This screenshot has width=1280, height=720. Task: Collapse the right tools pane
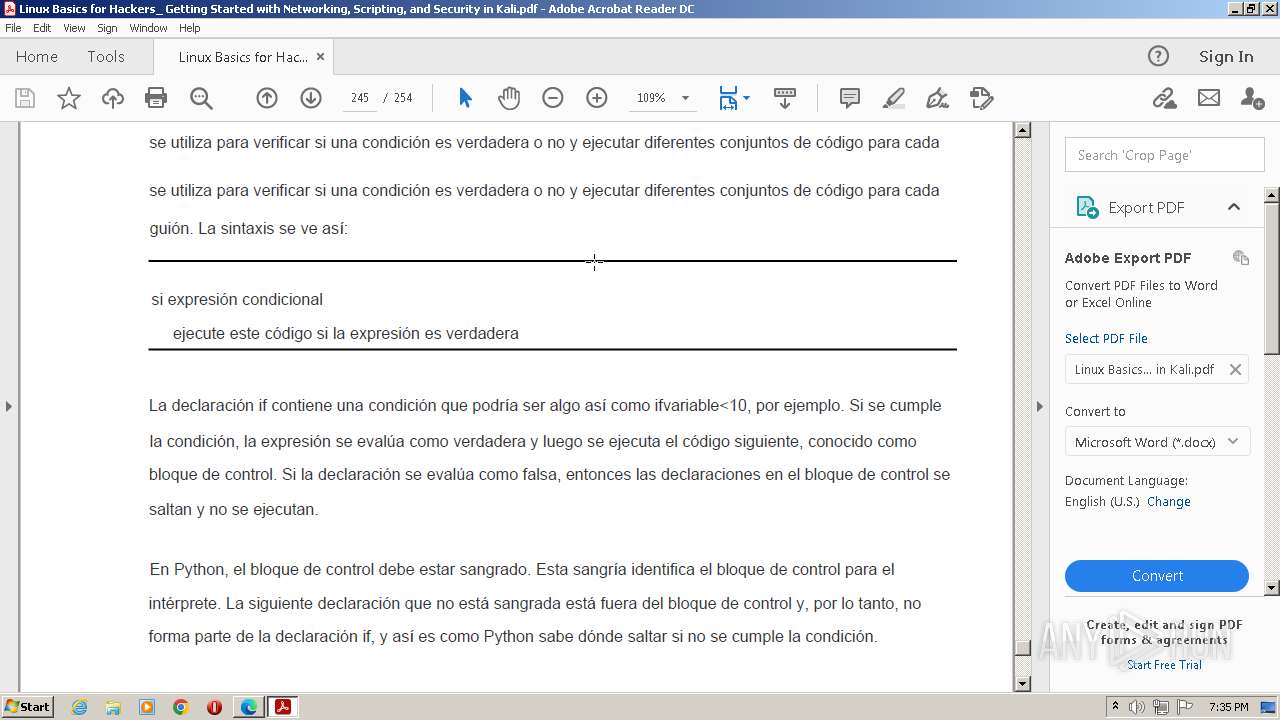[1040, 406]
